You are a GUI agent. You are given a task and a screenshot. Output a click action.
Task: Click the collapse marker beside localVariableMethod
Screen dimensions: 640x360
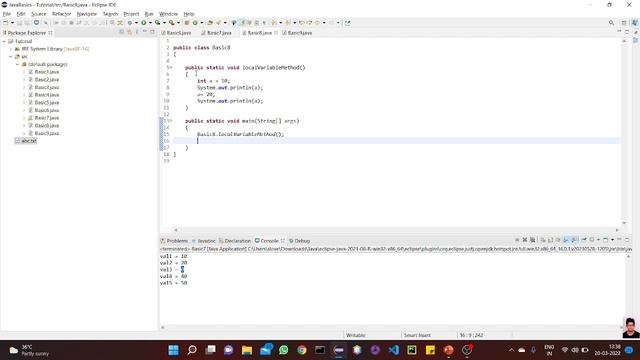point(171,68)
